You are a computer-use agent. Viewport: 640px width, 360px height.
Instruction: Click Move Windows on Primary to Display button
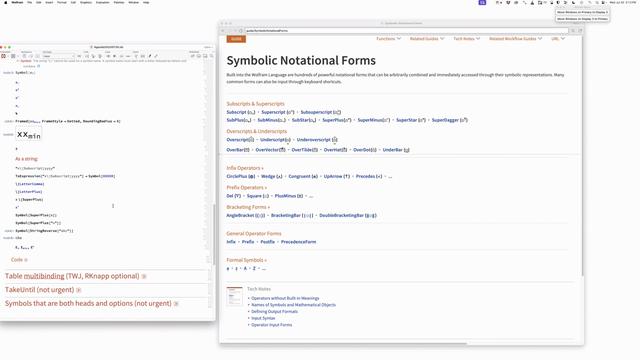point(582,12)
